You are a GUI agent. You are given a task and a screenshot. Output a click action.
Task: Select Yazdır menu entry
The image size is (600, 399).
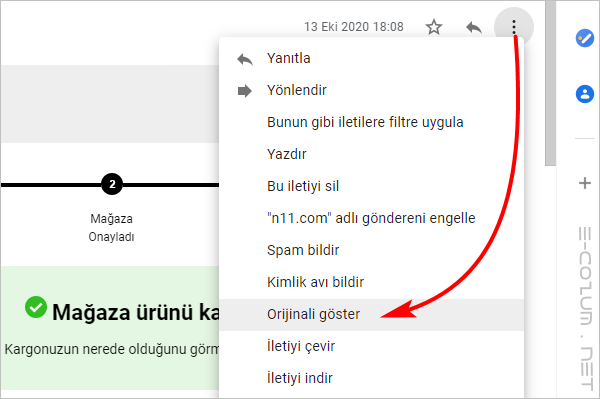[371, 155]
